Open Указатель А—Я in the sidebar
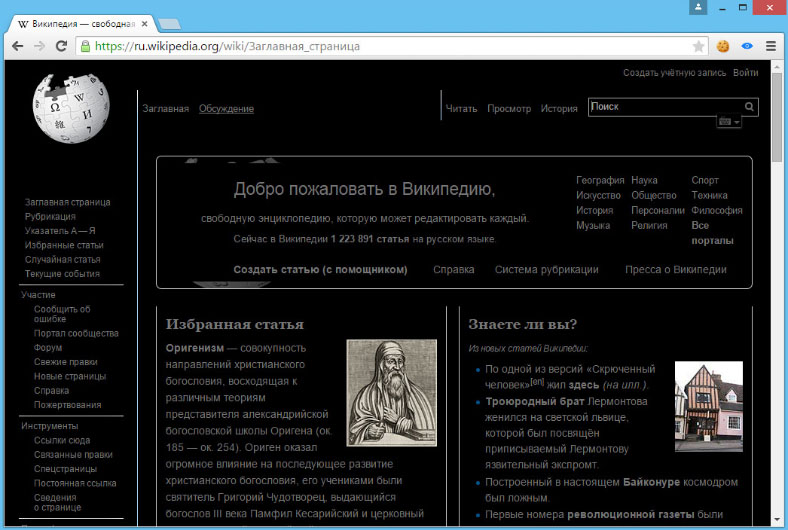This screenshot has width=788, height=530. point(60,231)
